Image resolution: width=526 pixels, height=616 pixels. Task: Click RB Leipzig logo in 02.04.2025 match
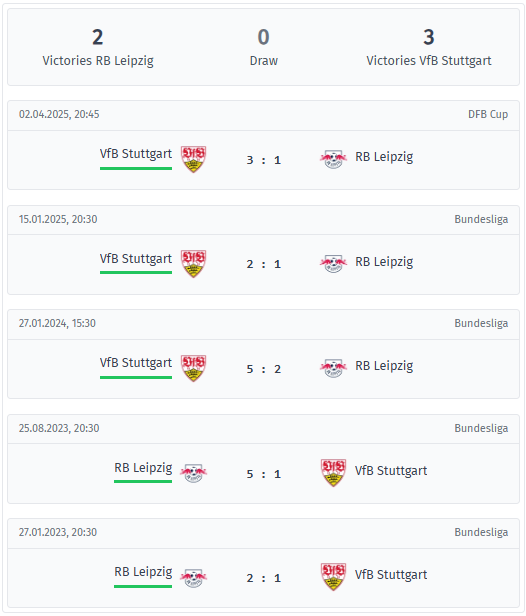click(333, 159)
